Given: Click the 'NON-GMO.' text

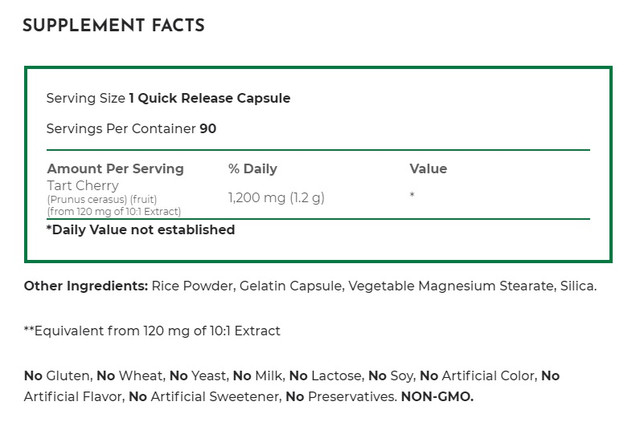Looking at the screenshot, I should point(437,397).
